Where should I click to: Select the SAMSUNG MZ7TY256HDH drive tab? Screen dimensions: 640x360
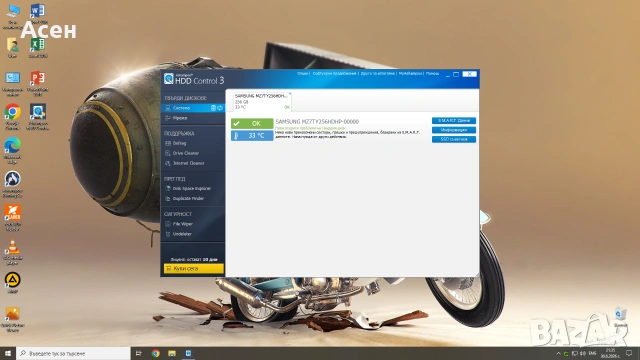point(262,101)
